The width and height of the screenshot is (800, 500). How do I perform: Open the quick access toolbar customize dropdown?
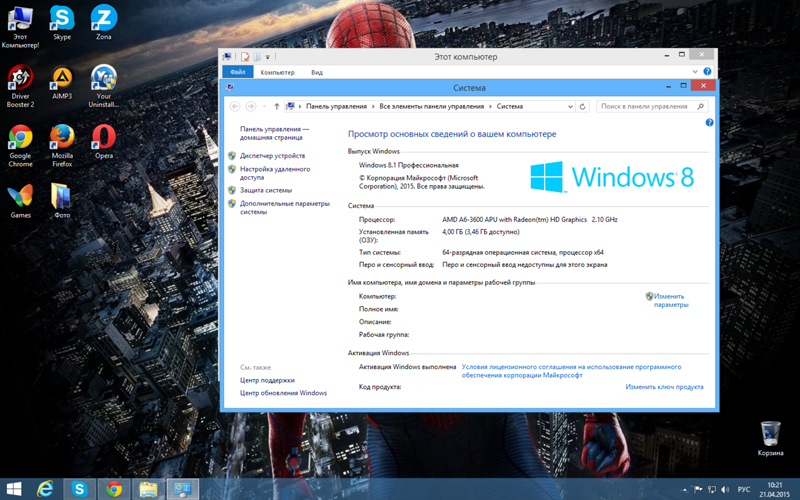click(x=268, y=57)
